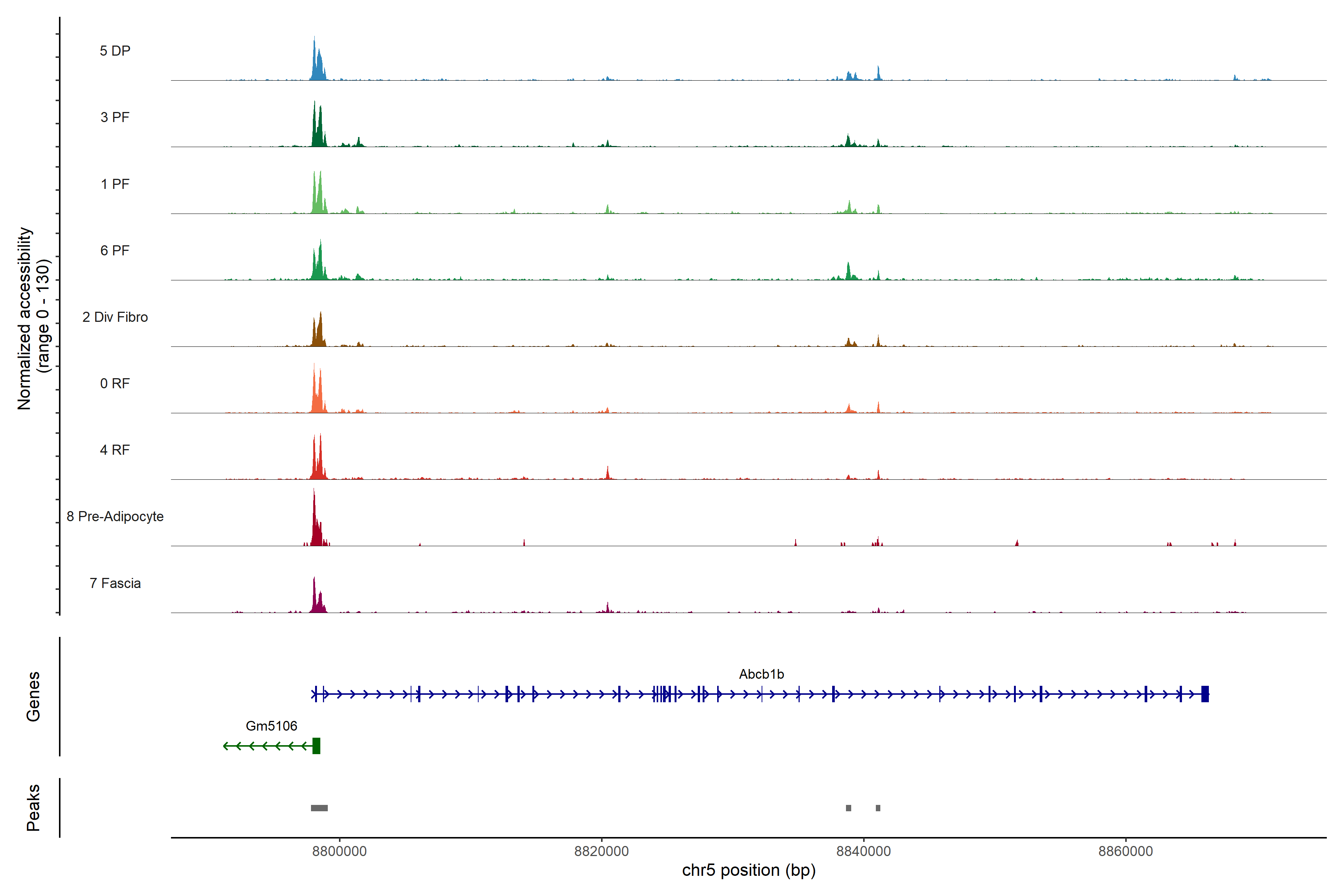This screenshot has height=896, width=1344.
Task: Click the rightmost small gray peak marker
Action: 878,808
